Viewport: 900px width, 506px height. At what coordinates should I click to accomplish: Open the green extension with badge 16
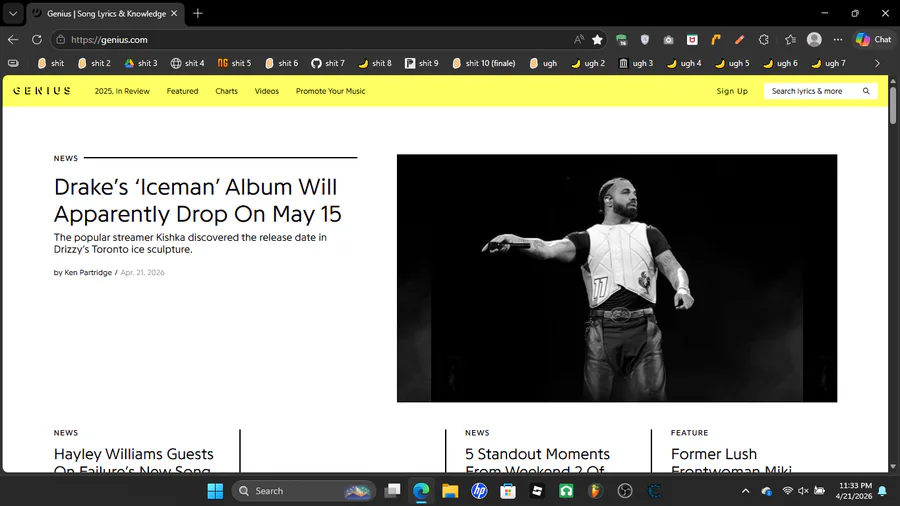click(622, 40)
